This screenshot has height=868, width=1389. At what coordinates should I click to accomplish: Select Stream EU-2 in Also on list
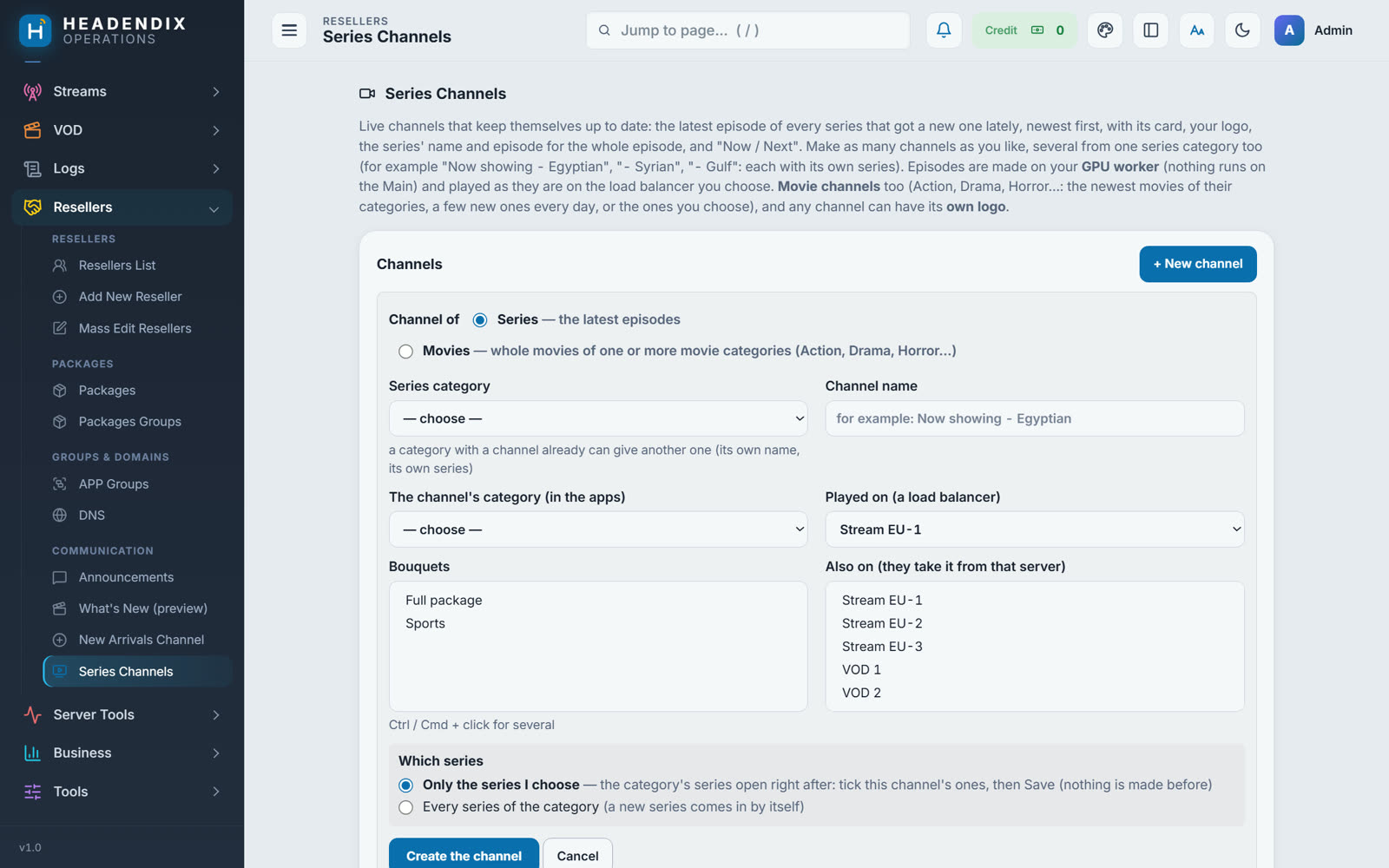[x=882, y=623]
